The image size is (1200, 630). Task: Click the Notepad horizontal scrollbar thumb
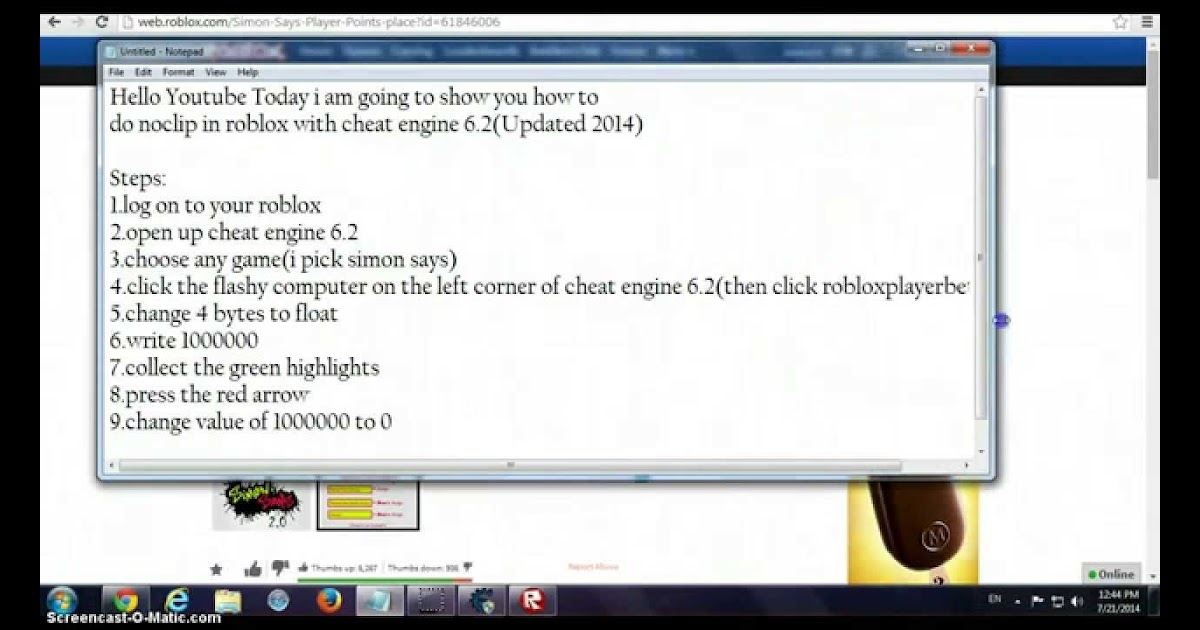(x=510, y=465)
